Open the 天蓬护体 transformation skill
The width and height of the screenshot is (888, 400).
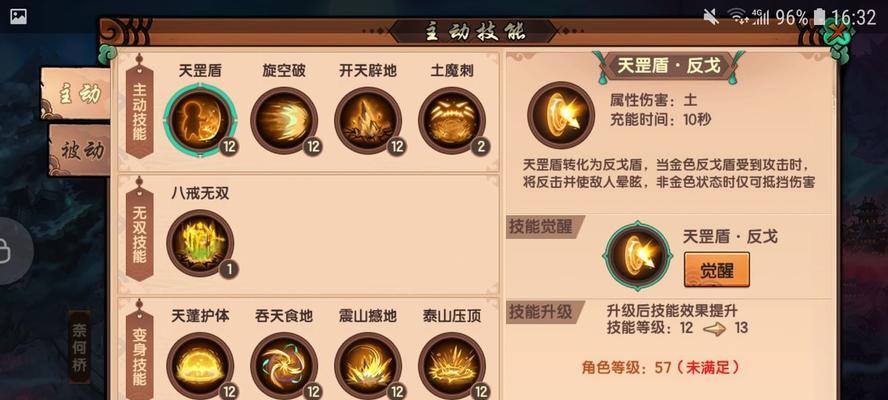200,365
